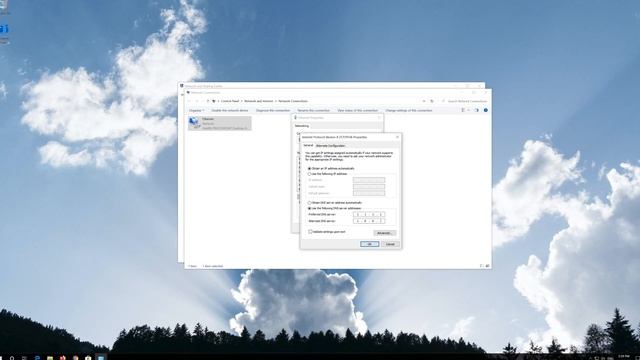Select 'Obtain an IP address automatically' radio button
This screenshot has height=360, width=640.
(310, 169)
